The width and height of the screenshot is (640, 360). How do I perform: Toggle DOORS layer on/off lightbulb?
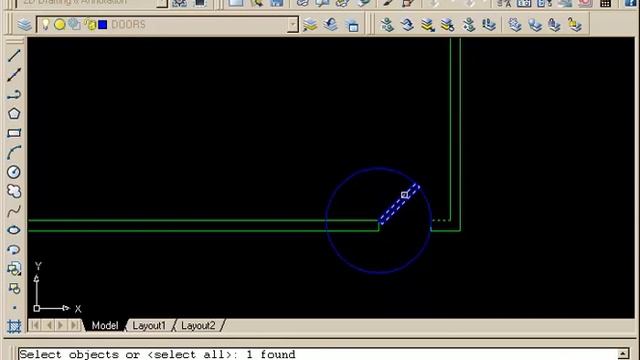coord(46,24)
